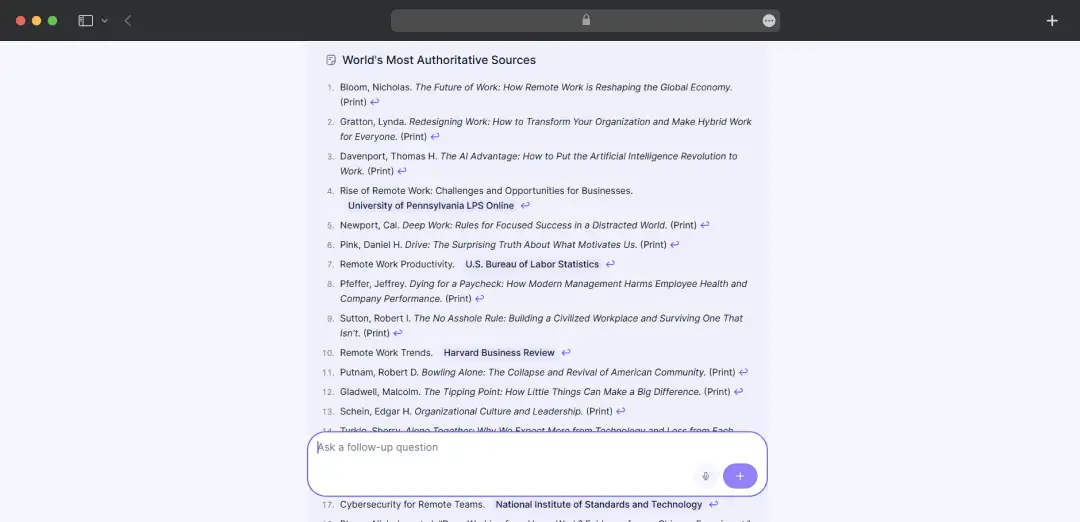Select the Pfeffer, Jeffrey citation text
The image size is (1080, 522).
543,291
